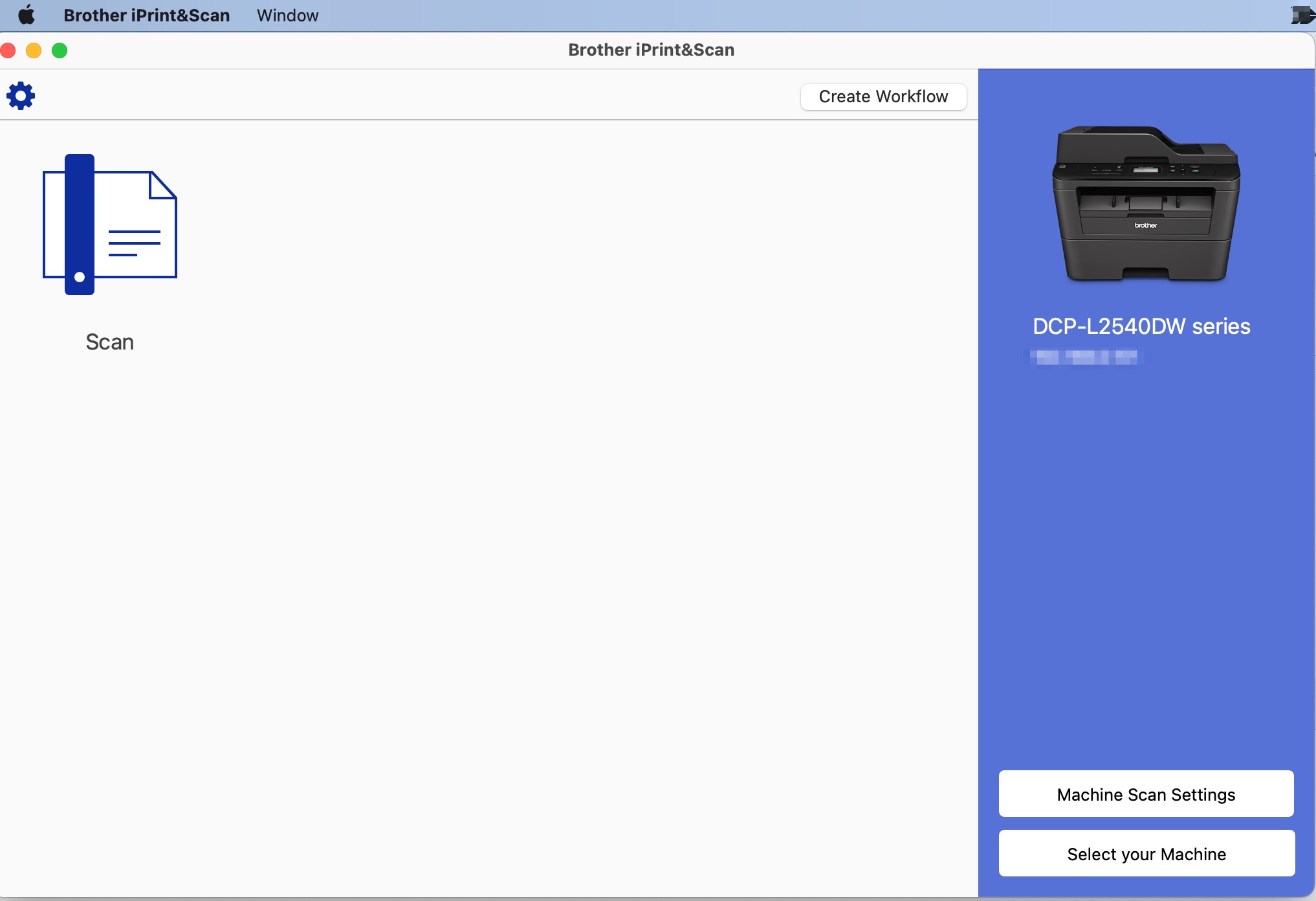1316x901 pixels.
Task: Click the Apple logo in the menu bar
Action: click(x=25, y=15)
